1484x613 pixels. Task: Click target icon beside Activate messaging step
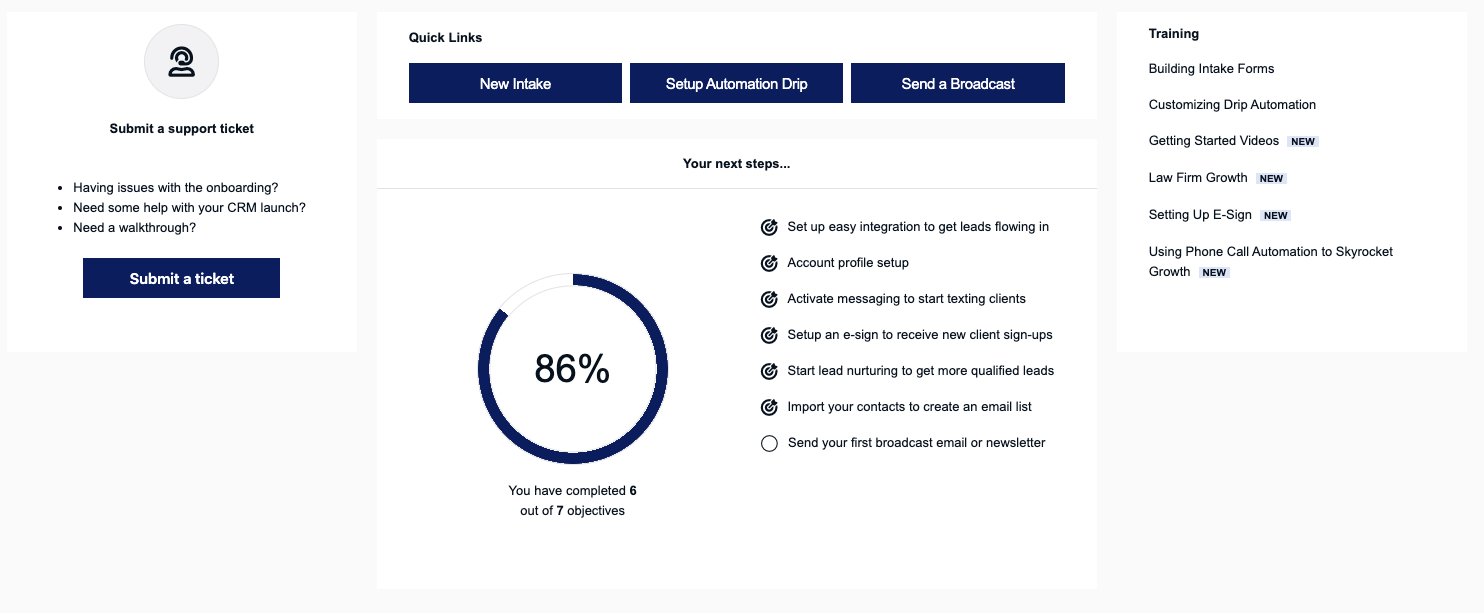coord(769,299)
